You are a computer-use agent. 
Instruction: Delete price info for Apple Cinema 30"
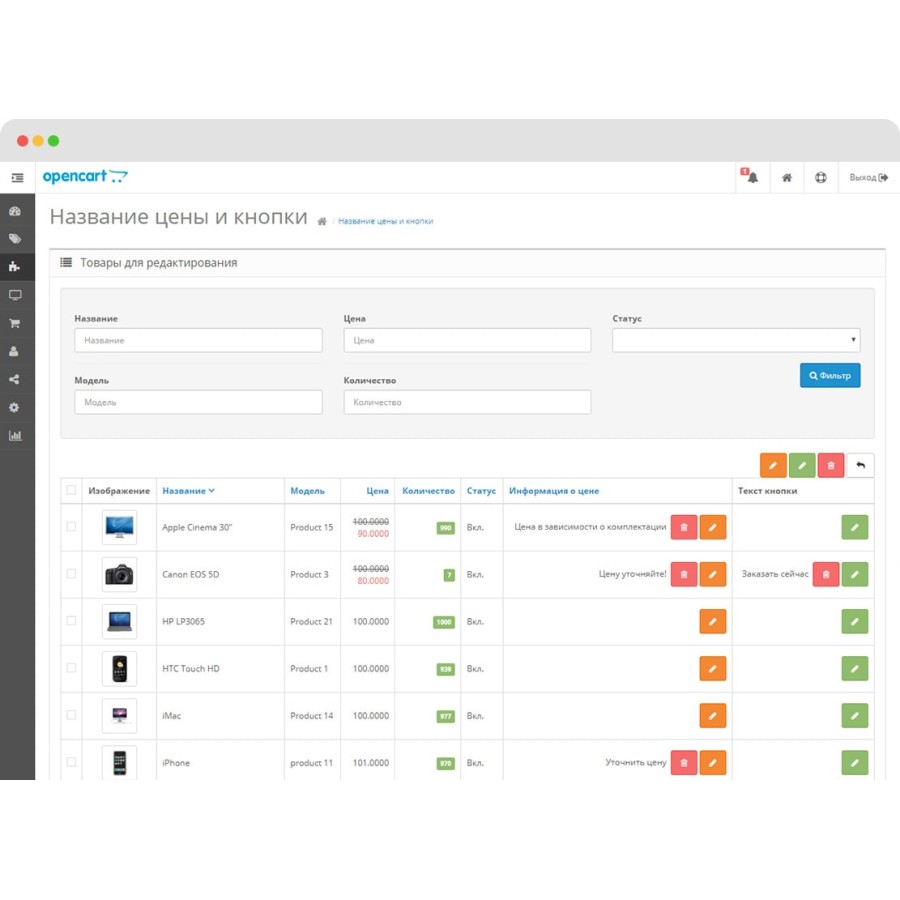pyautogui.click(x=684, y=527)
